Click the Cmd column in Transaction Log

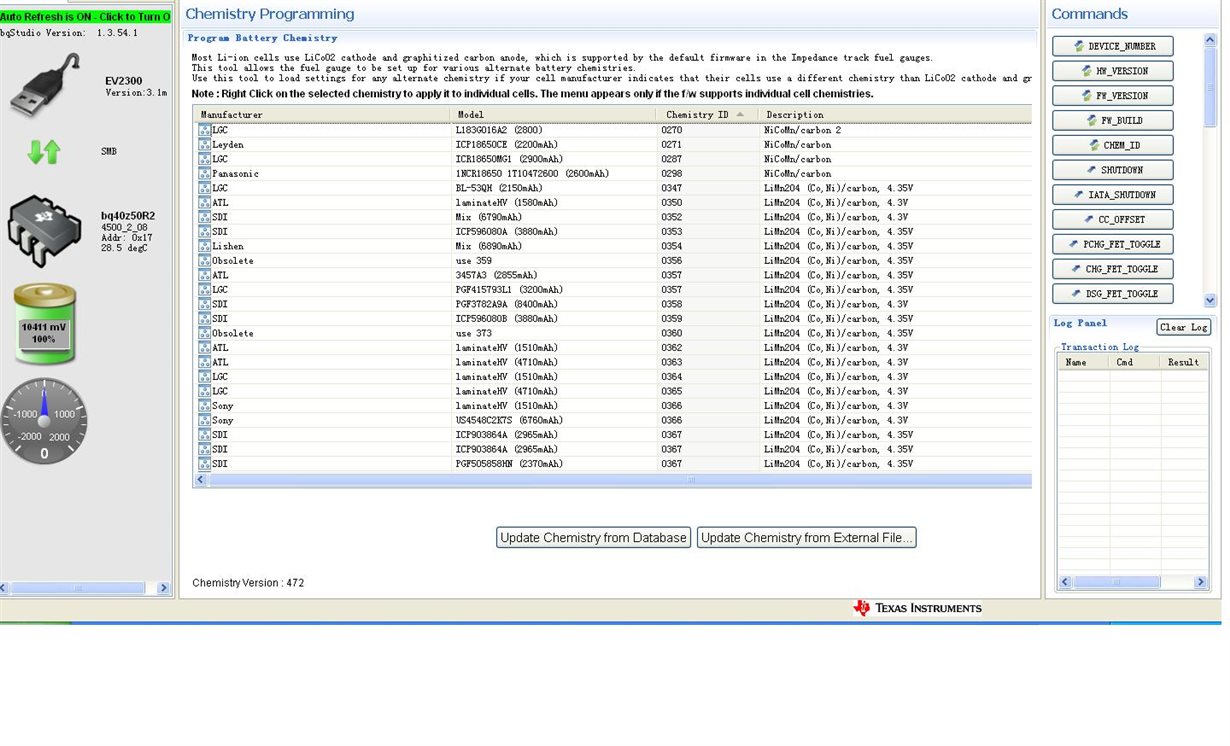tap(1134, 362)
